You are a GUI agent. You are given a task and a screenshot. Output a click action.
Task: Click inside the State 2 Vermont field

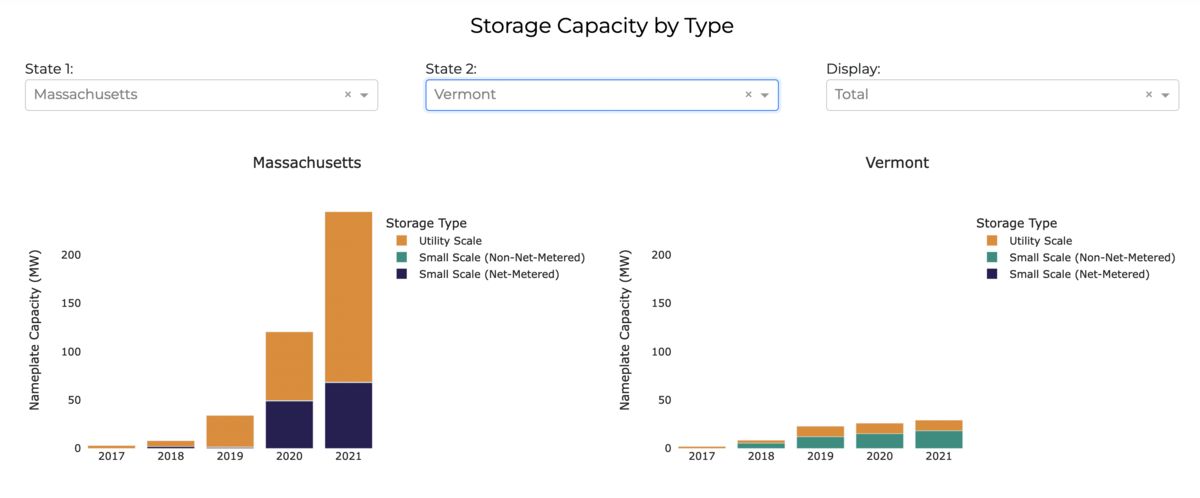click(x=580, y=95)
